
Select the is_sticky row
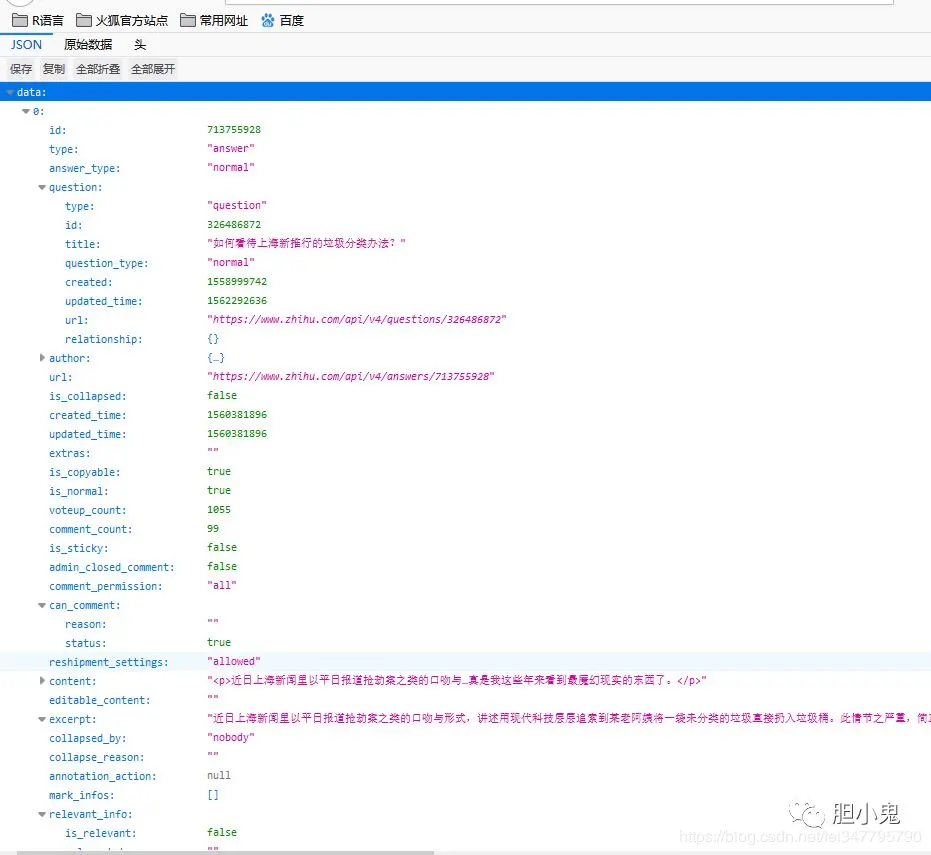[x=466, y=548]
